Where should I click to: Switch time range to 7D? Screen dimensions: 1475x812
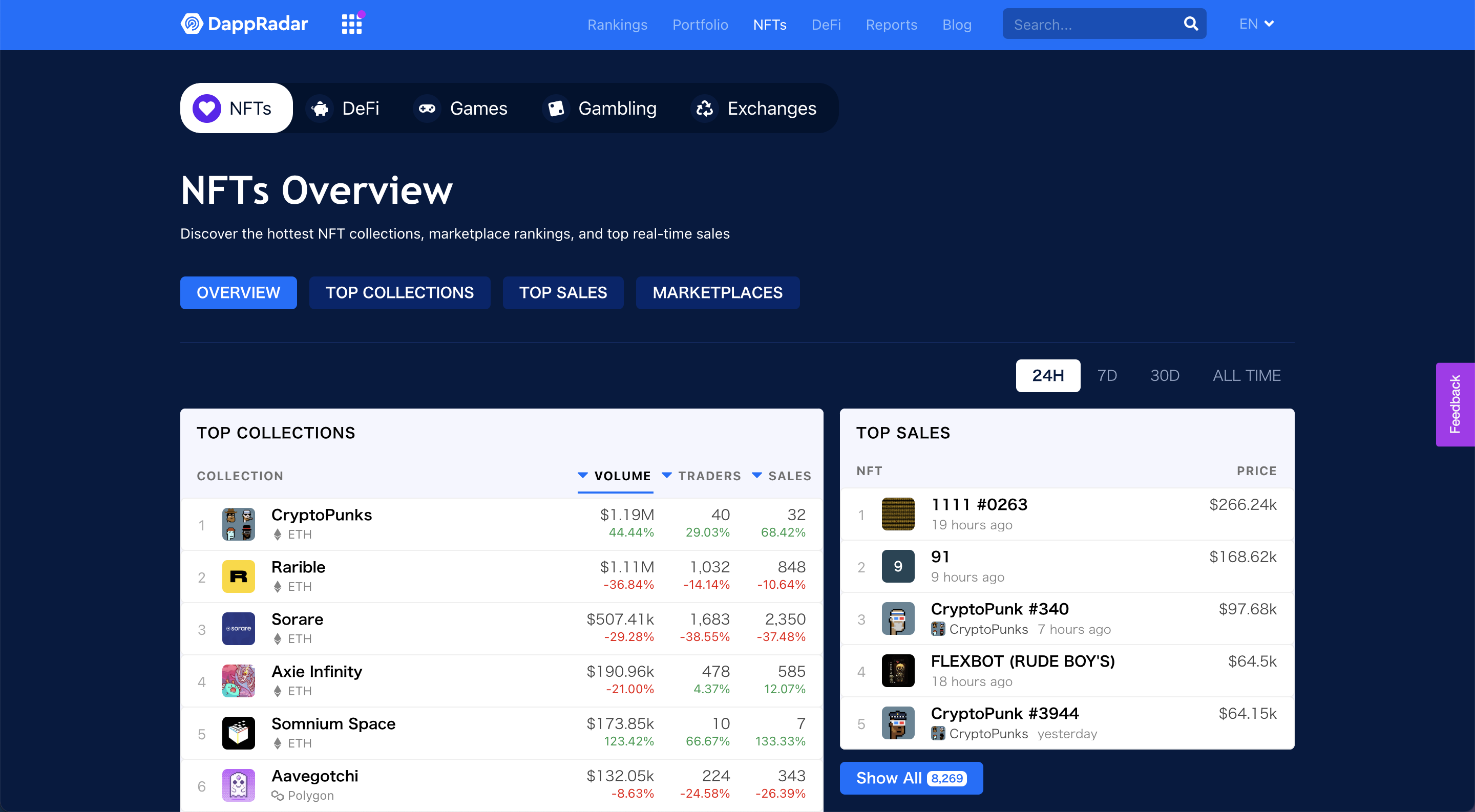pyautogui.click(x=1107, y=375)
